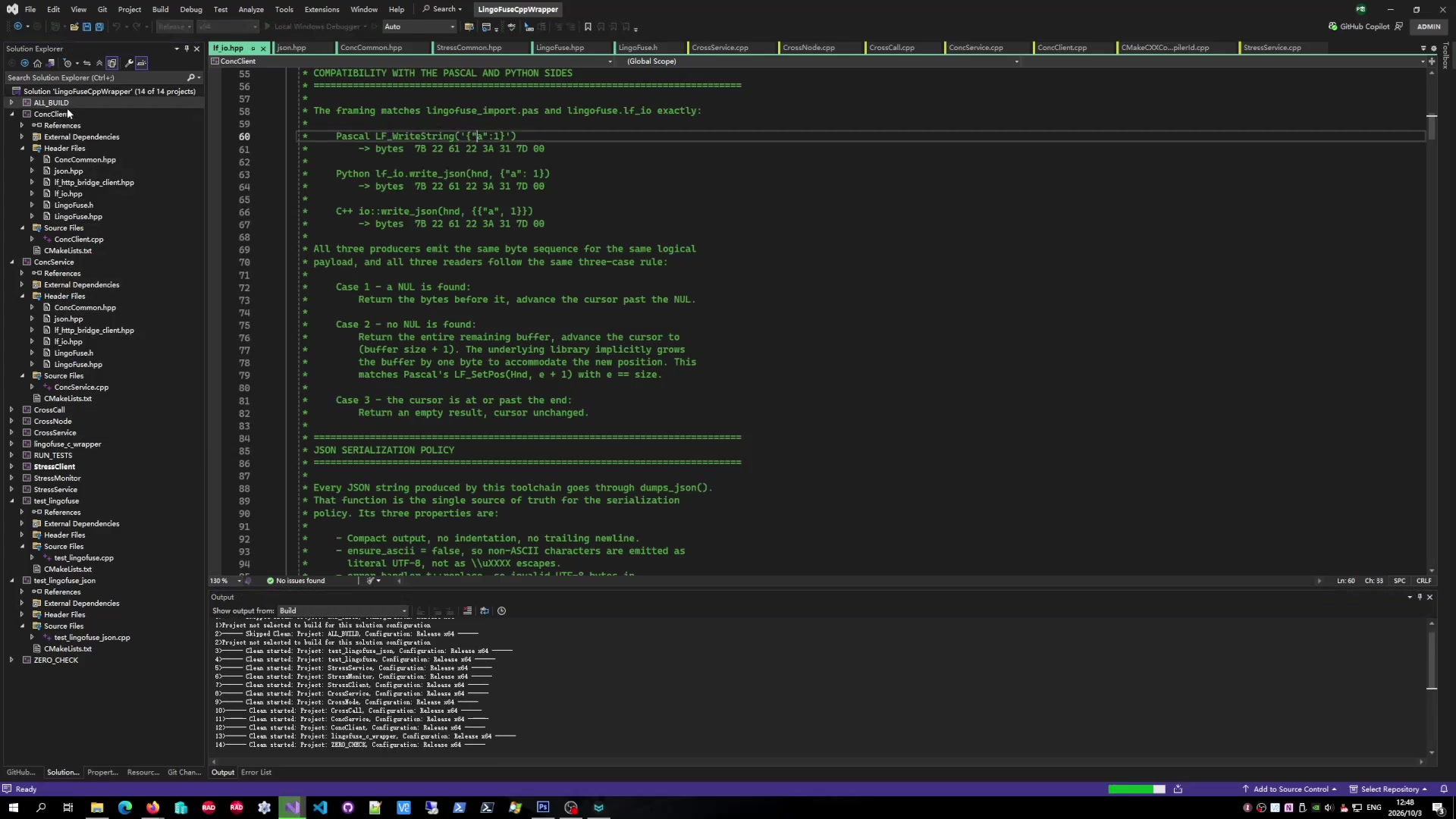Open the Auto dropdown in the toolbar

[x=419, y=27]
